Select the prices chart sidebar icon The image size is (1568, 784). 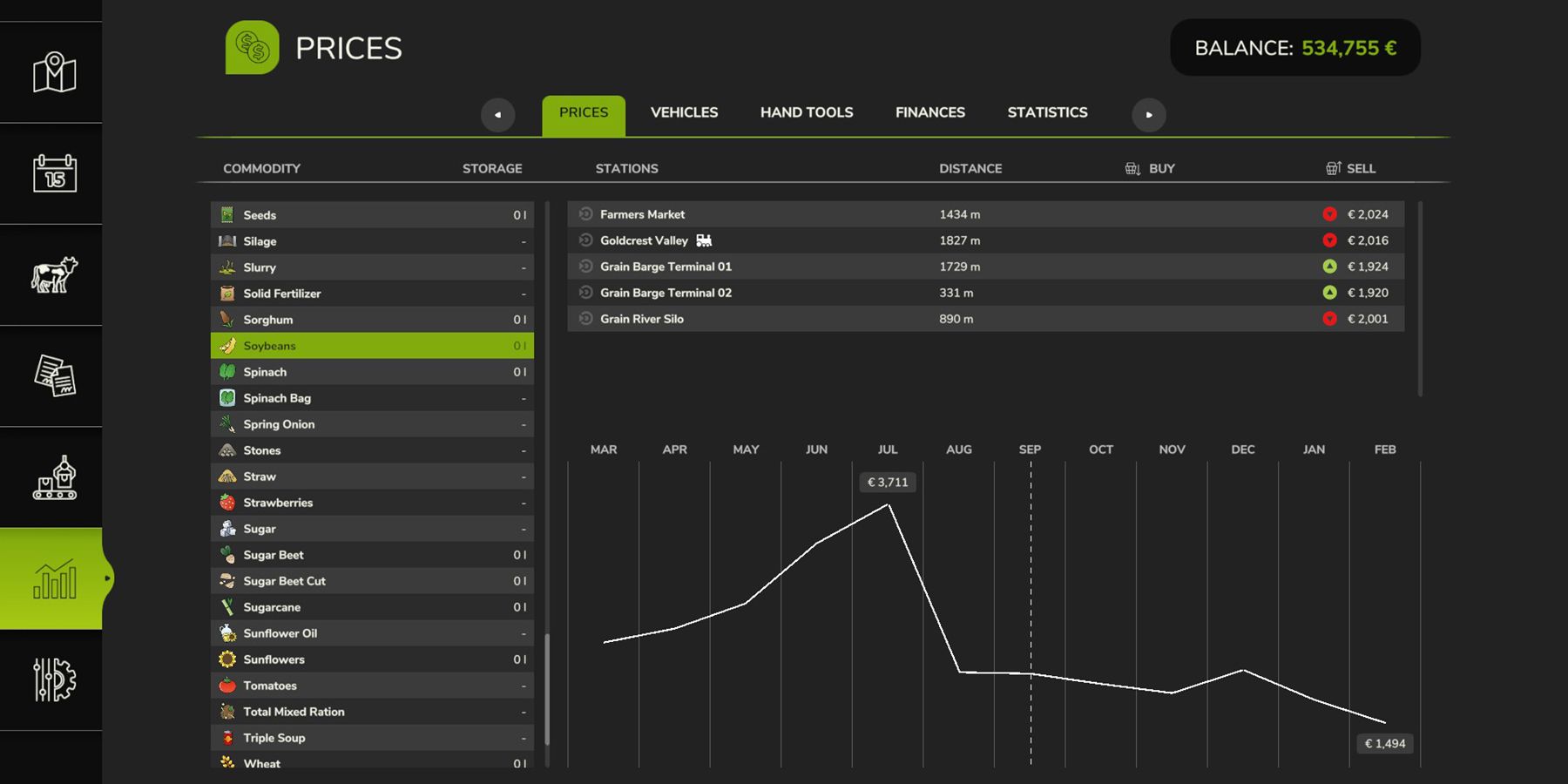click(x=54, y=578)
